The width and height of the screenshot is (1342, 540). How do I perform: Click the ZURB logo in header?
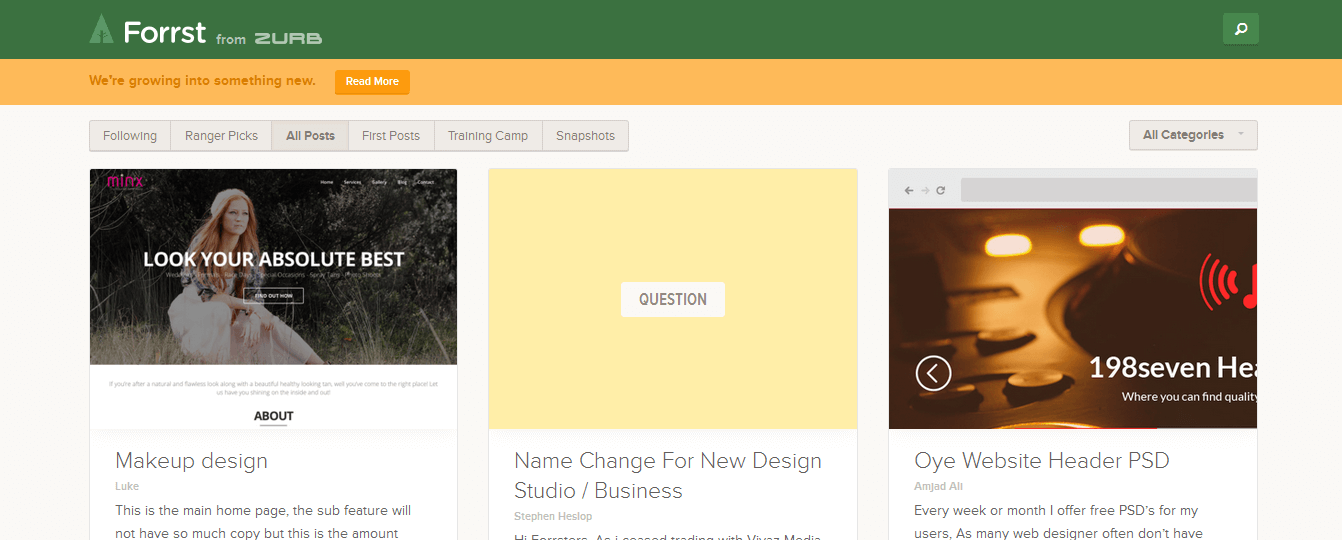pyautogui.click(x=288, y=39)
